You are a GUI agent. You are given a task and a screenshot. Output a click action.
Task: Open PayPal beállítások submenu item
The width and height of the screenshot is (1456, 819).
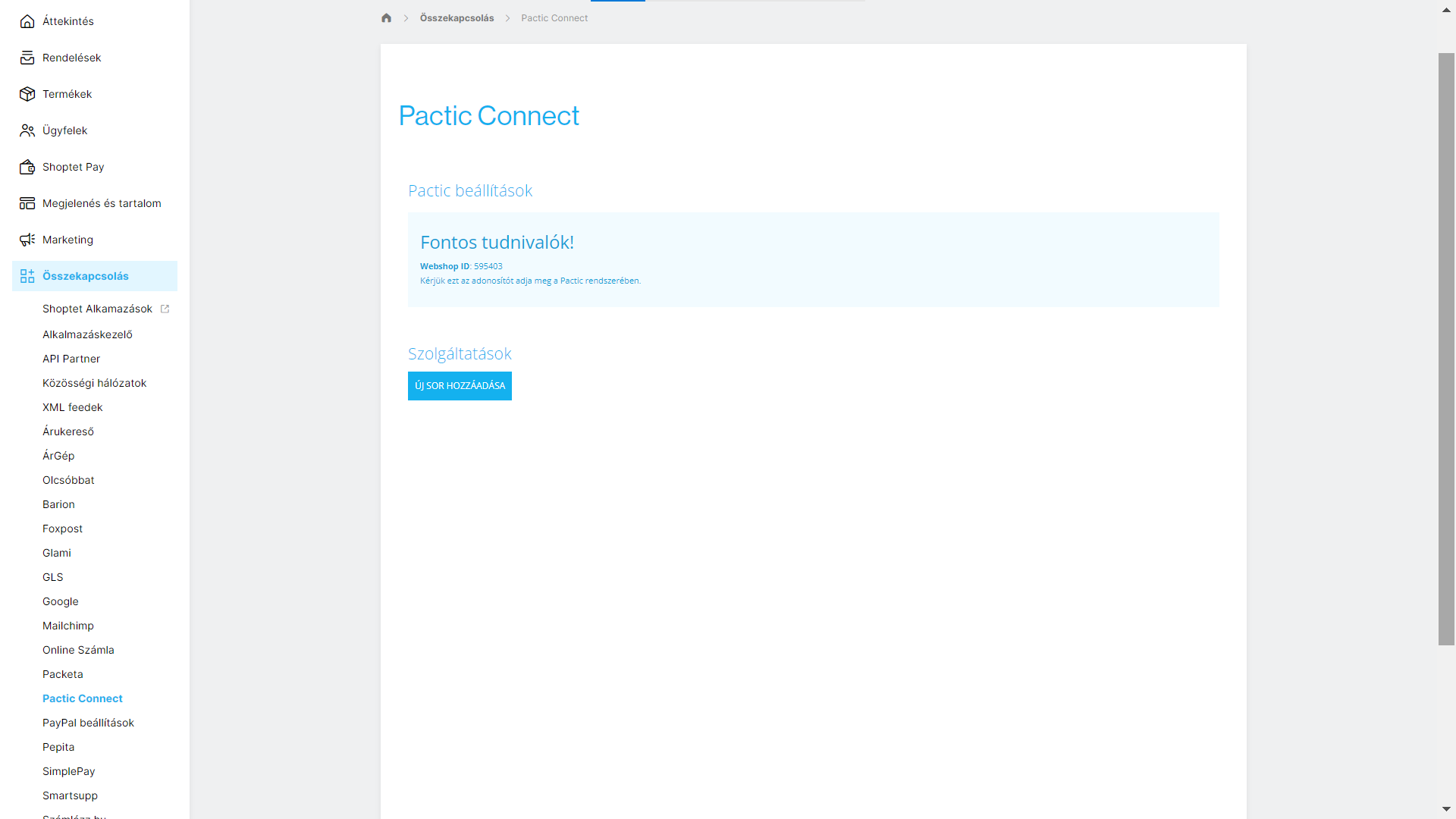[x=88, y=723]
